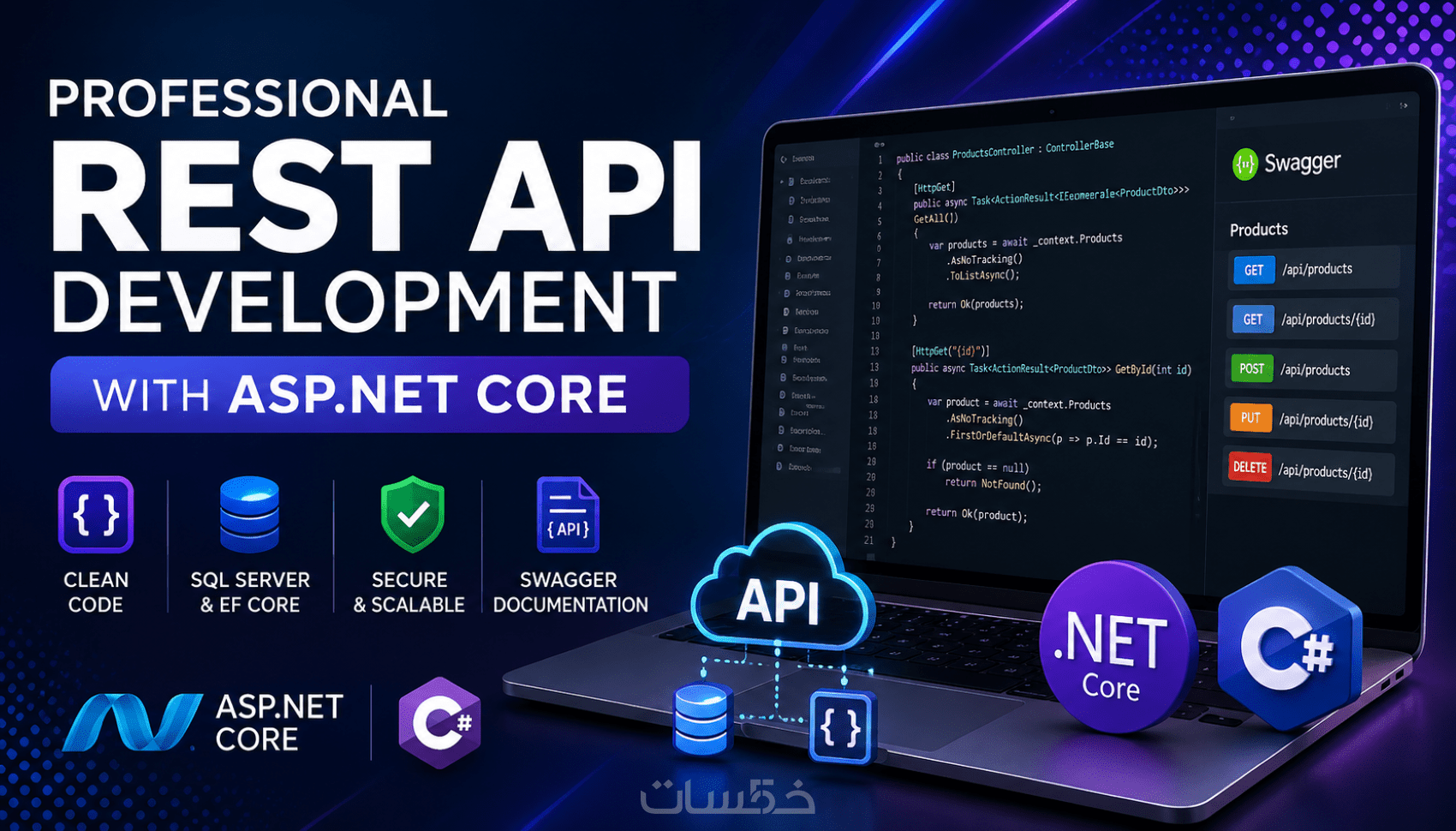The height and width of the screenshot is (831, 1456).
Task: Click the "DEVELOPMENT" heading text
Action: click(366, 302)
